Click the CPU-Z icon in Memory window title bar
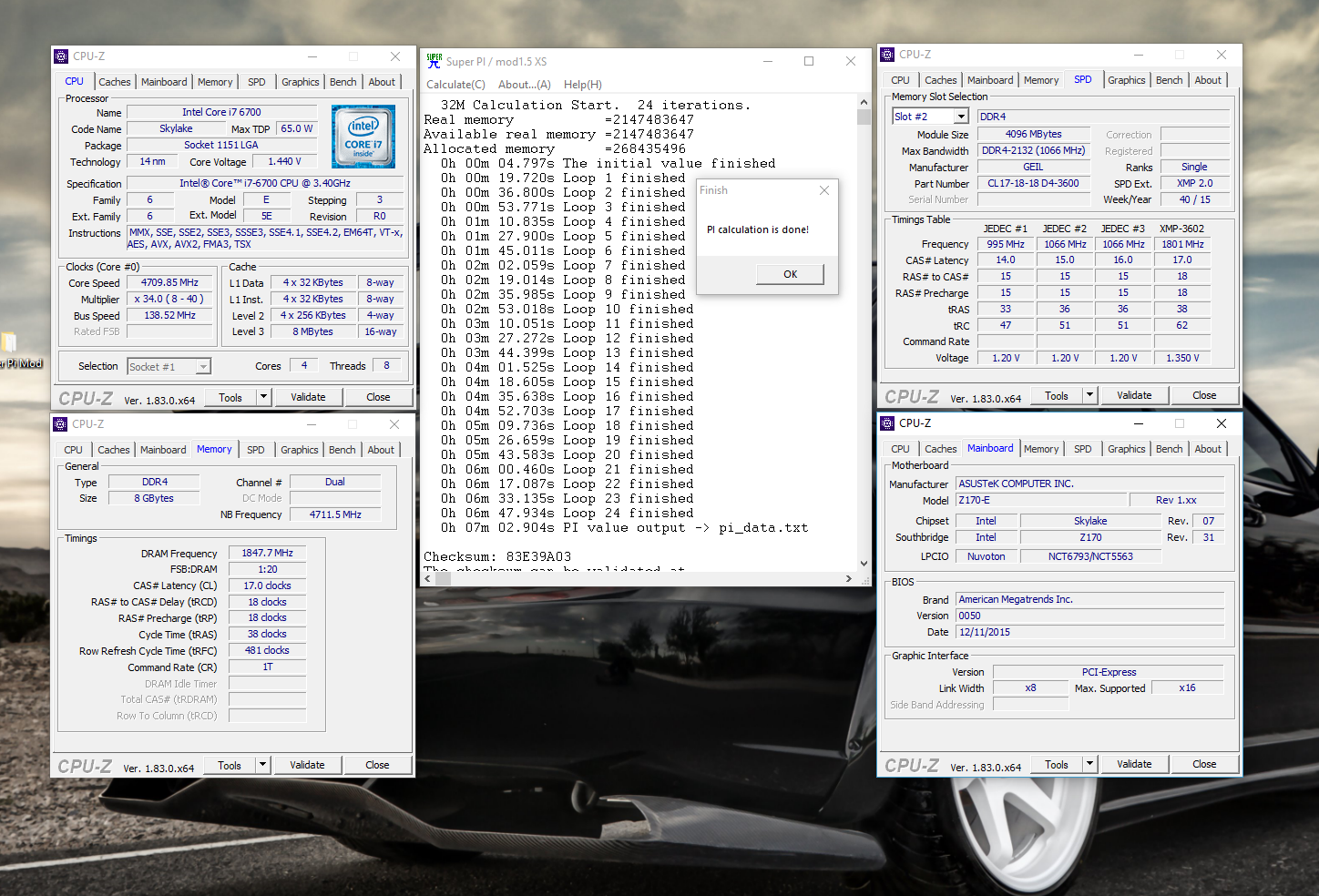Screen dimensions: 1319x896 [60, 424]
